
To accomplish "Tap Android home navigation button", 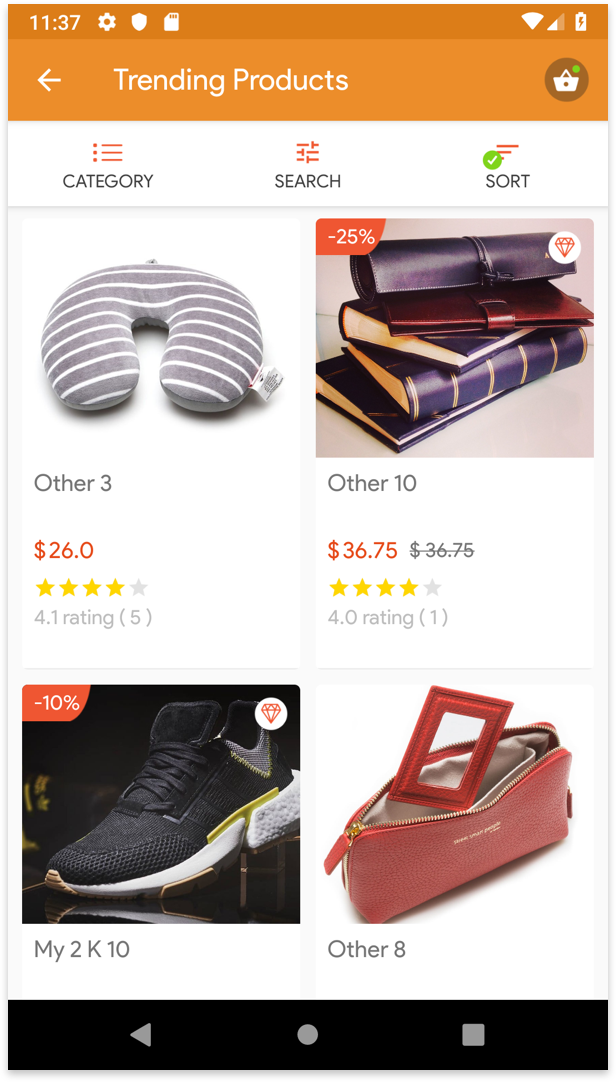I will pyautogui.click(x=308, y=1034).
